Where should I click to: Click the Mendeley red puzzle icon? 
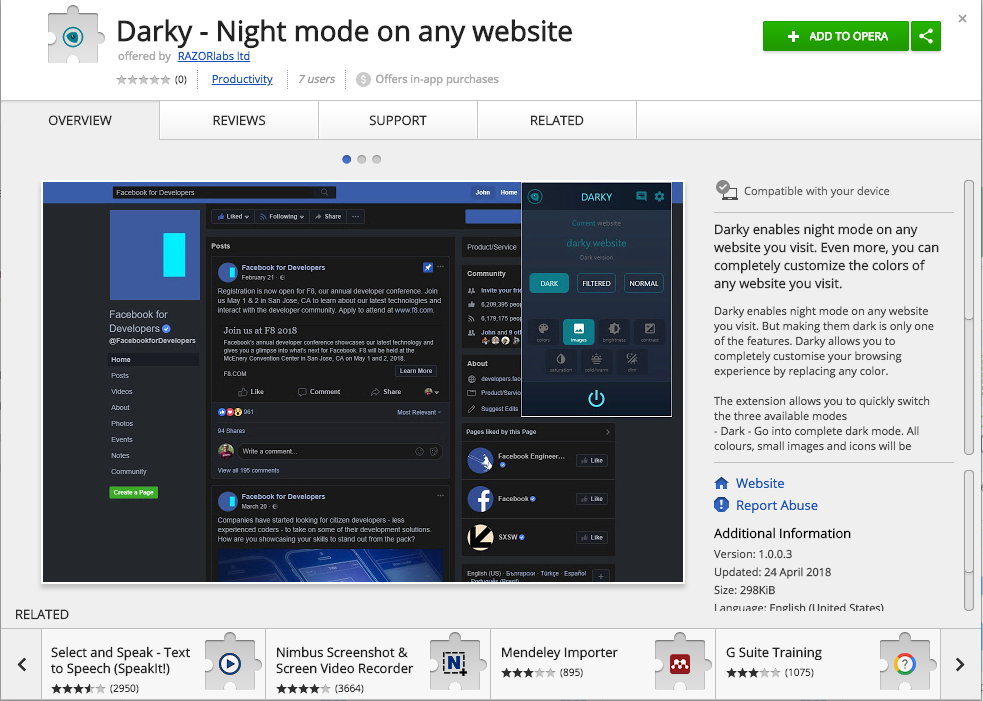(x=680, y=663)
